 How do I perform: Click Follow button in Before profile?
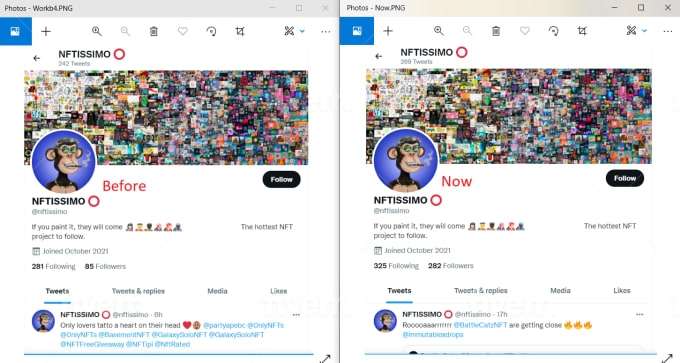[281, 180]
